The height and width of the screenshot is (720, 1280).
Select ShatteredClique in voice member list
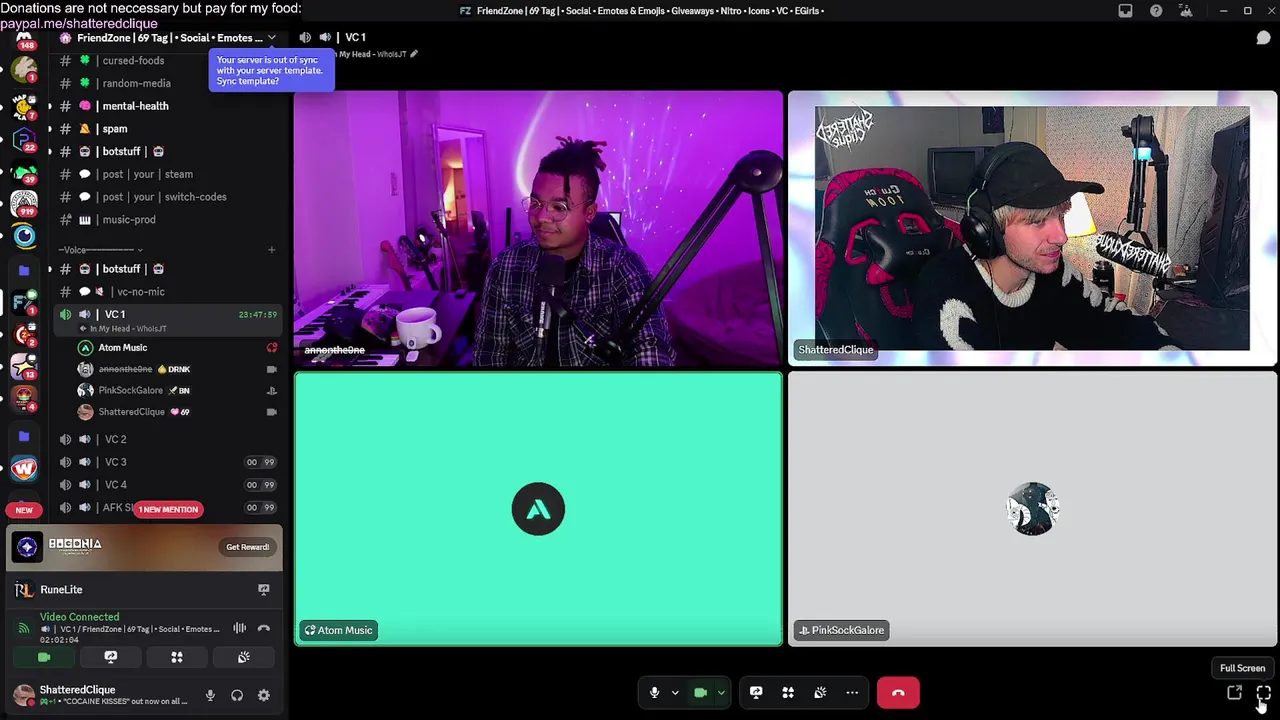(x=177, y=412)
